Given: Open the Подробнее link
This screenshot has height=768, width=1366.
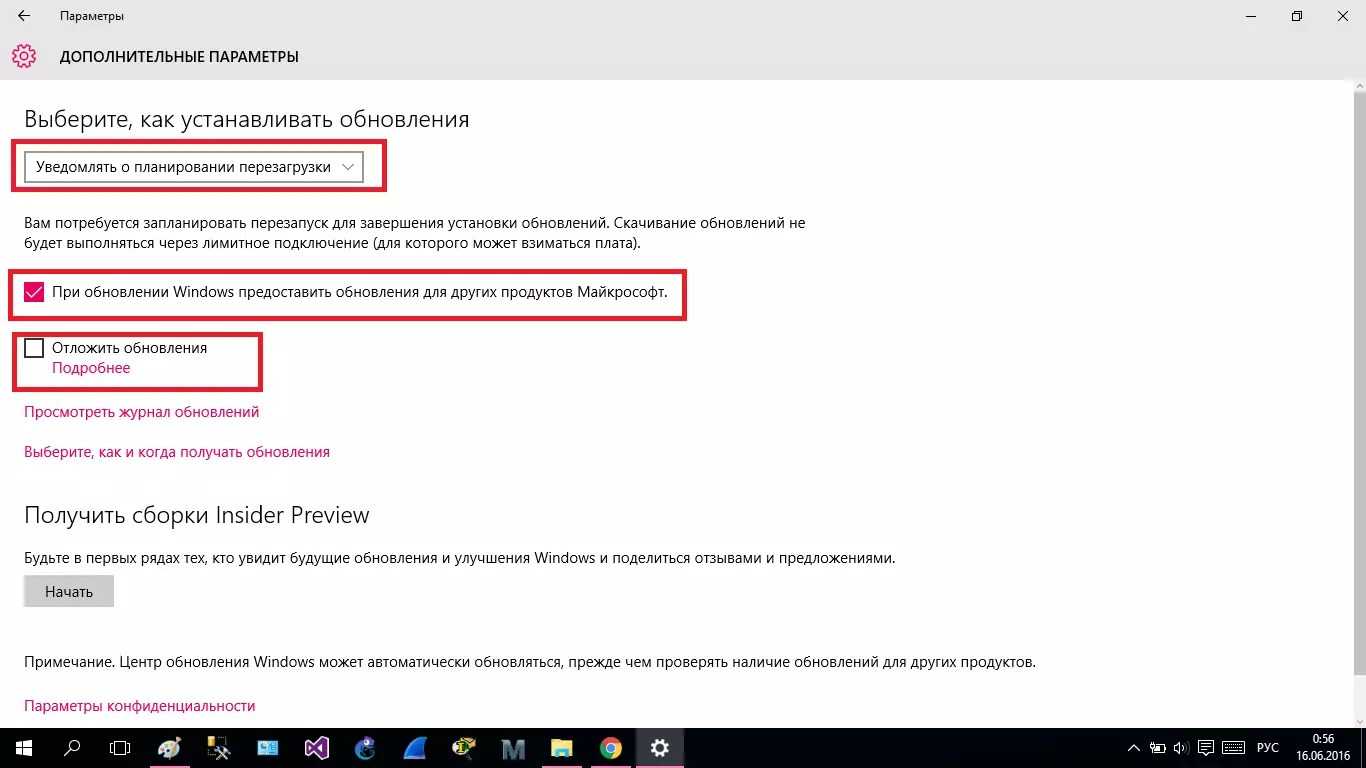Looking at the screenshot, I should click(x=91, y=368).
